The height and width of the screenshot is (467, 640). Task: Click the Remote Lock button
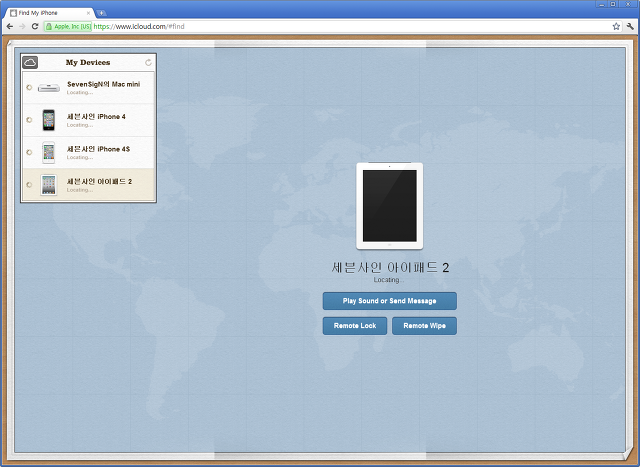click(x=355, y=326)
